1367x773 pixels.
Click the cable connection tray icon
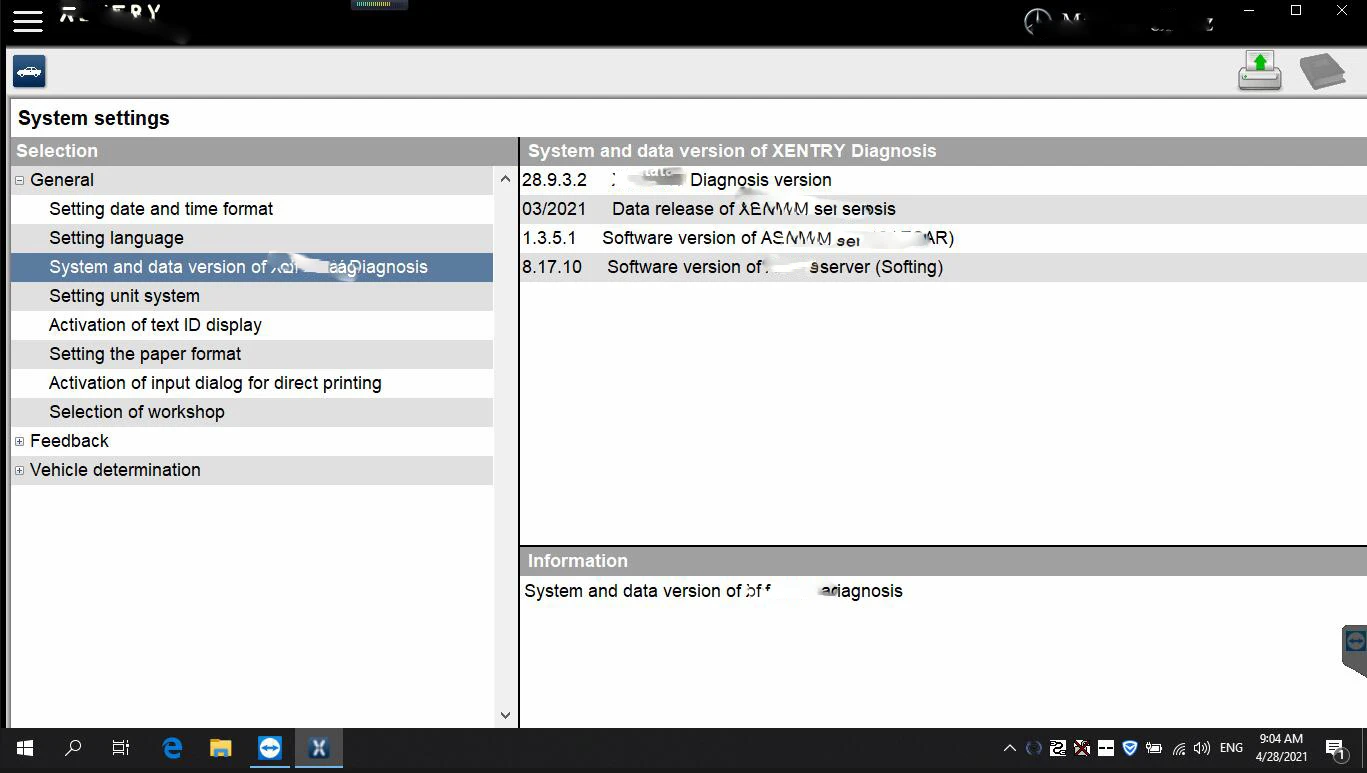tap(1058, 748)
